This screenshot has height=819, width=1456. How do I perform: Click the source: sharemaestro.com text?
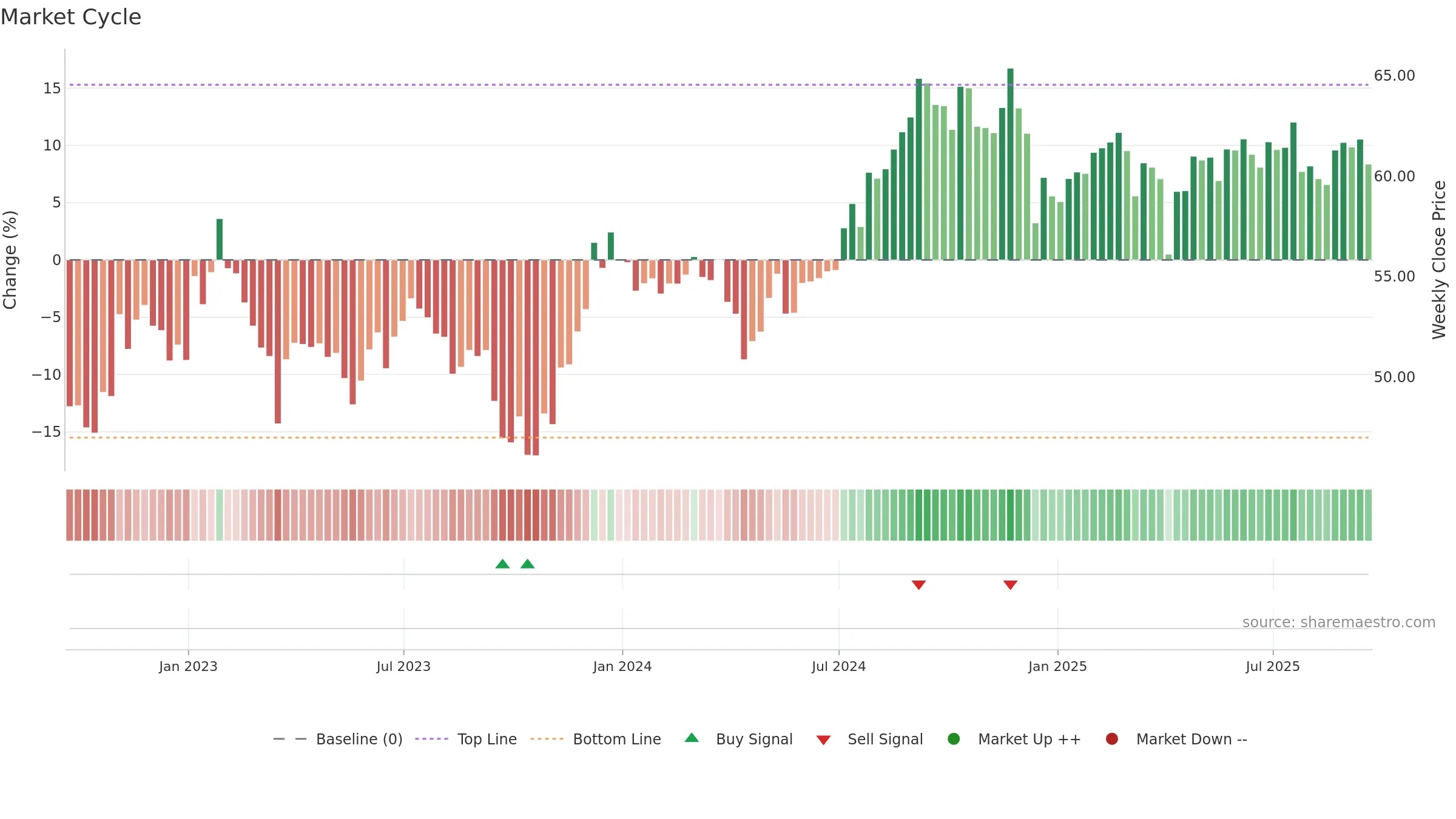(x=1339, y=622)
